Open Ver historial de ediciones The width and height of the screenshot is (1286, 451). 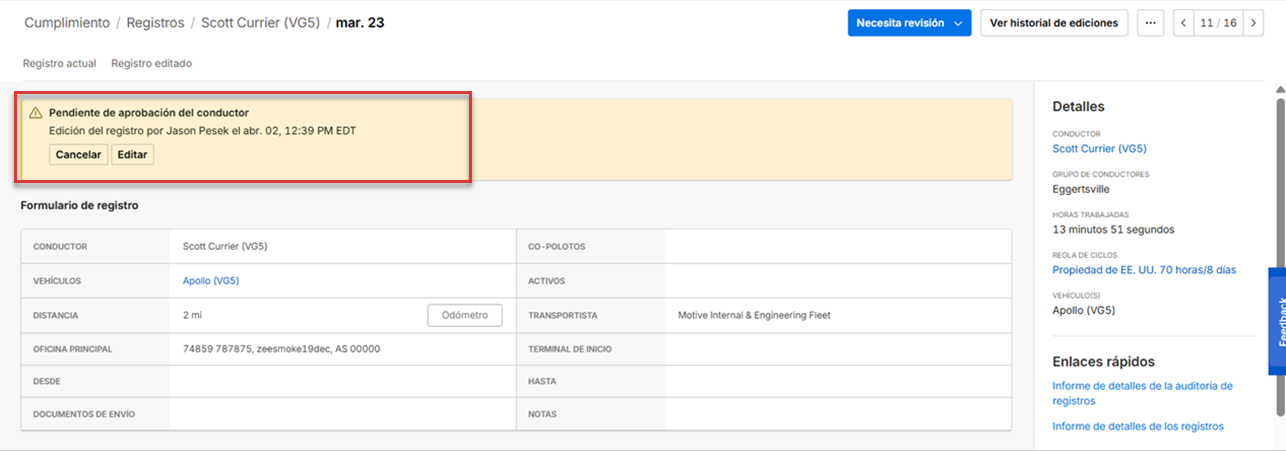tap(1054, 23)
